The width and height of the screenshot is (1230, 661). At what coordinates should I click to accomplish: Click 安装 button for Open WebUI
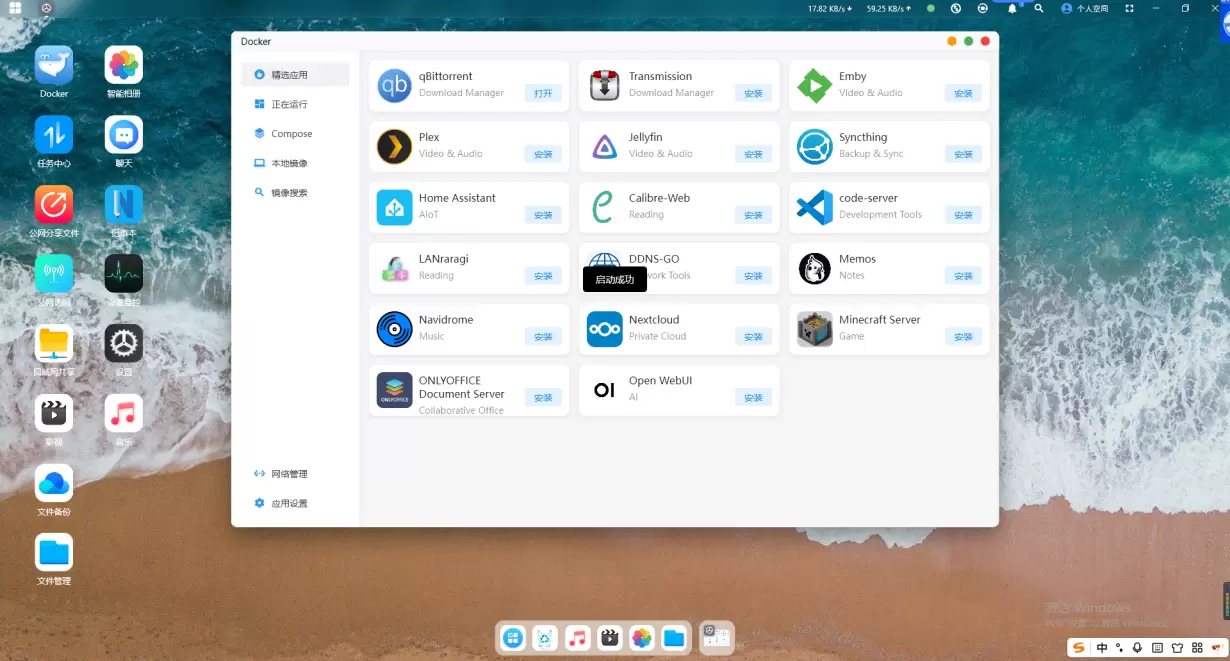coord(753,398)
